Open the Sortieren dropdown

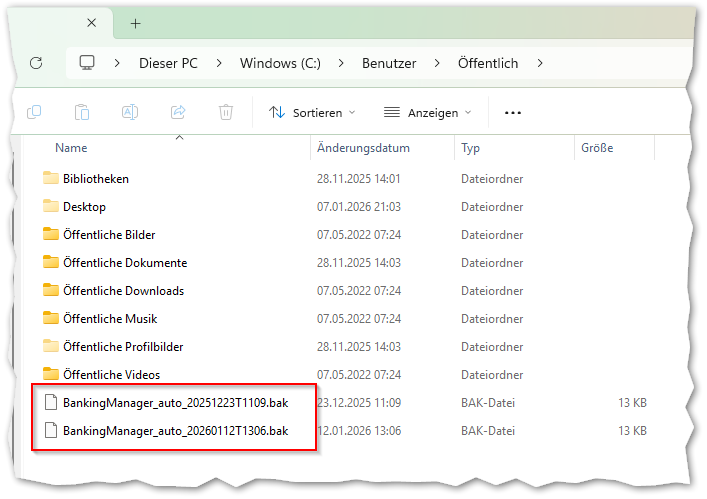pos(312,113)
